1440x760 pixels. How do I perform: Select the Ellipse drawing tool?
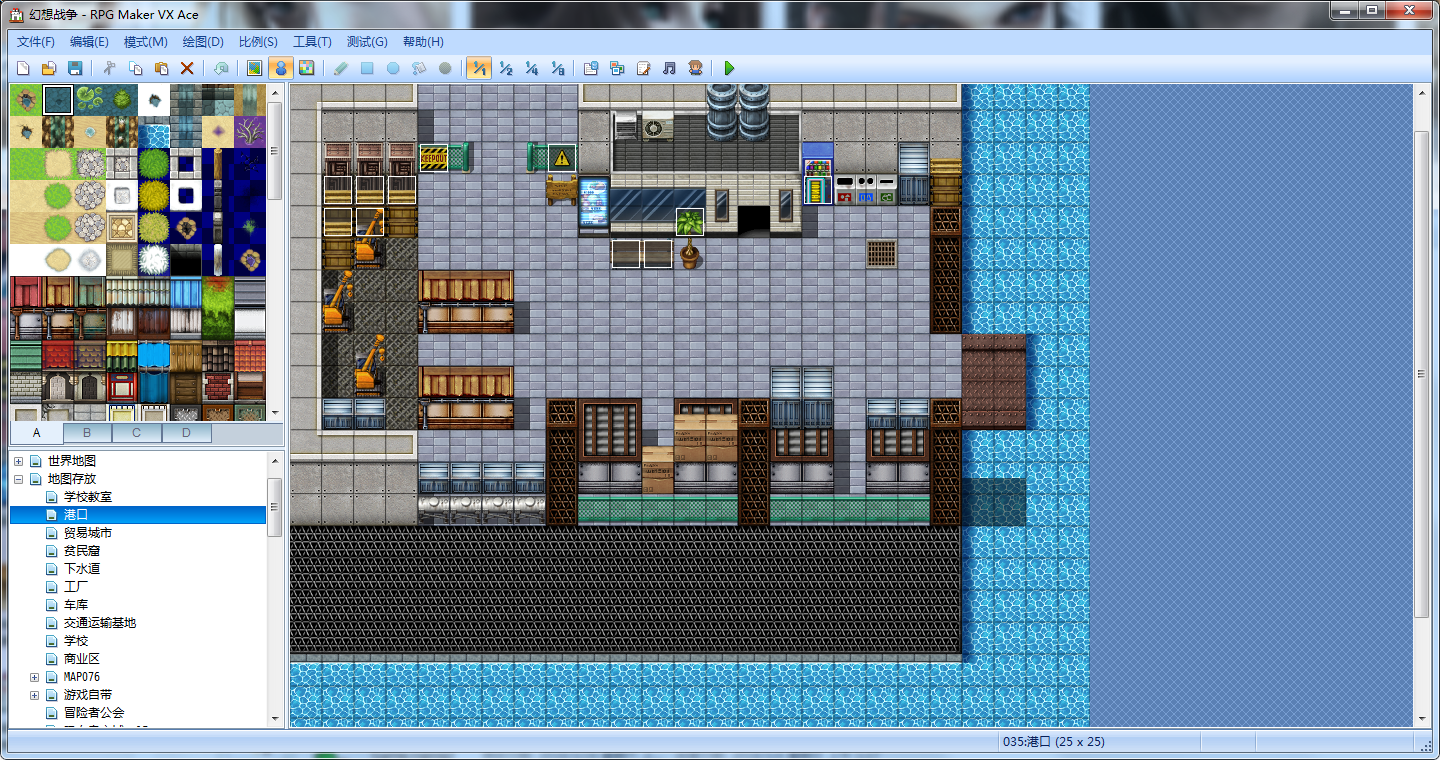pos(393,68)
